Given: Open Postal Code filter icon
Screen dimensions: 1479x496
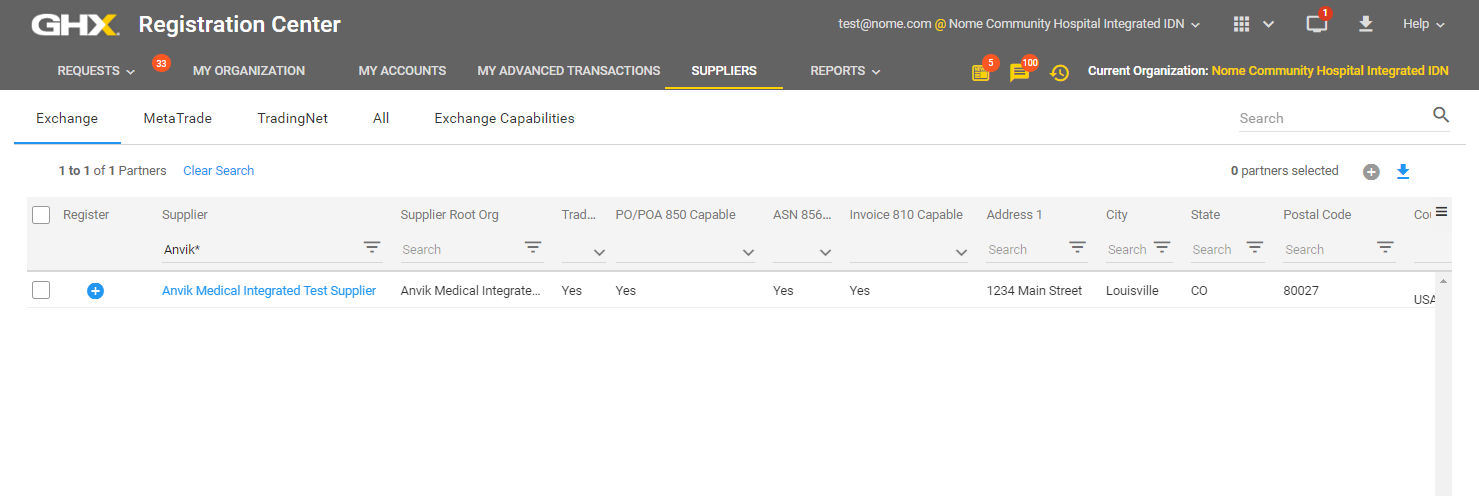Looking at the screenshot, I should [x=1385, y=247].
